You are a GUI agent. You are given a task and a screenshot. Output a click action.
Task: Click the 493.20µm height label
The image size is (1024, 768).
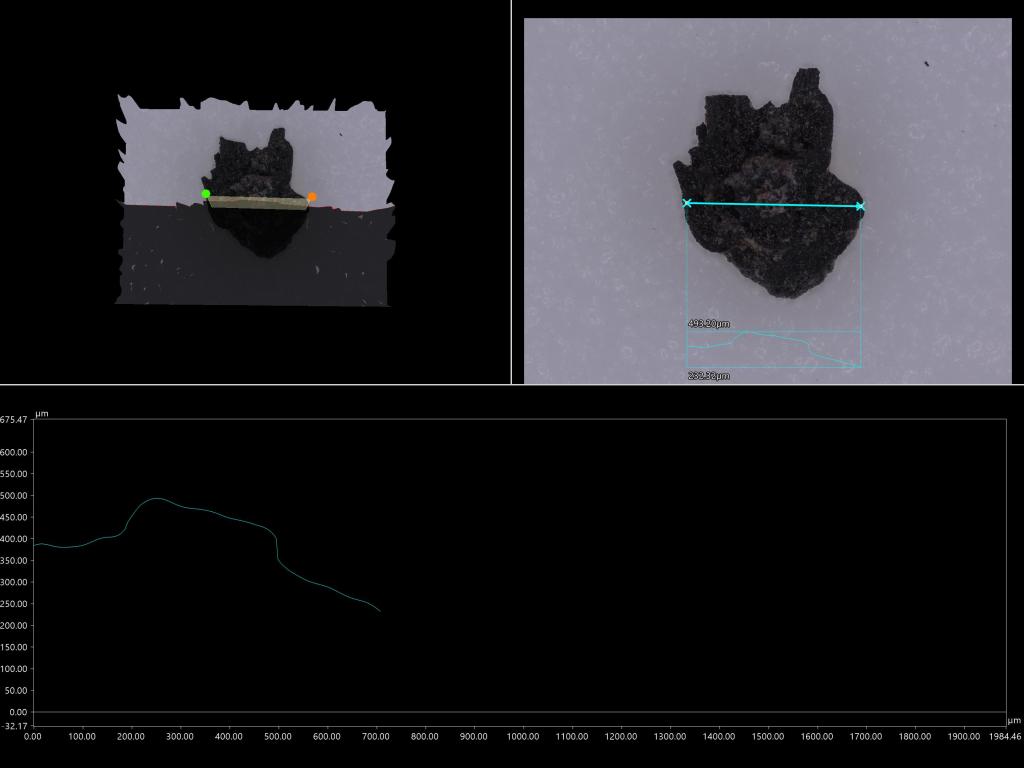[x=709, y=324]
